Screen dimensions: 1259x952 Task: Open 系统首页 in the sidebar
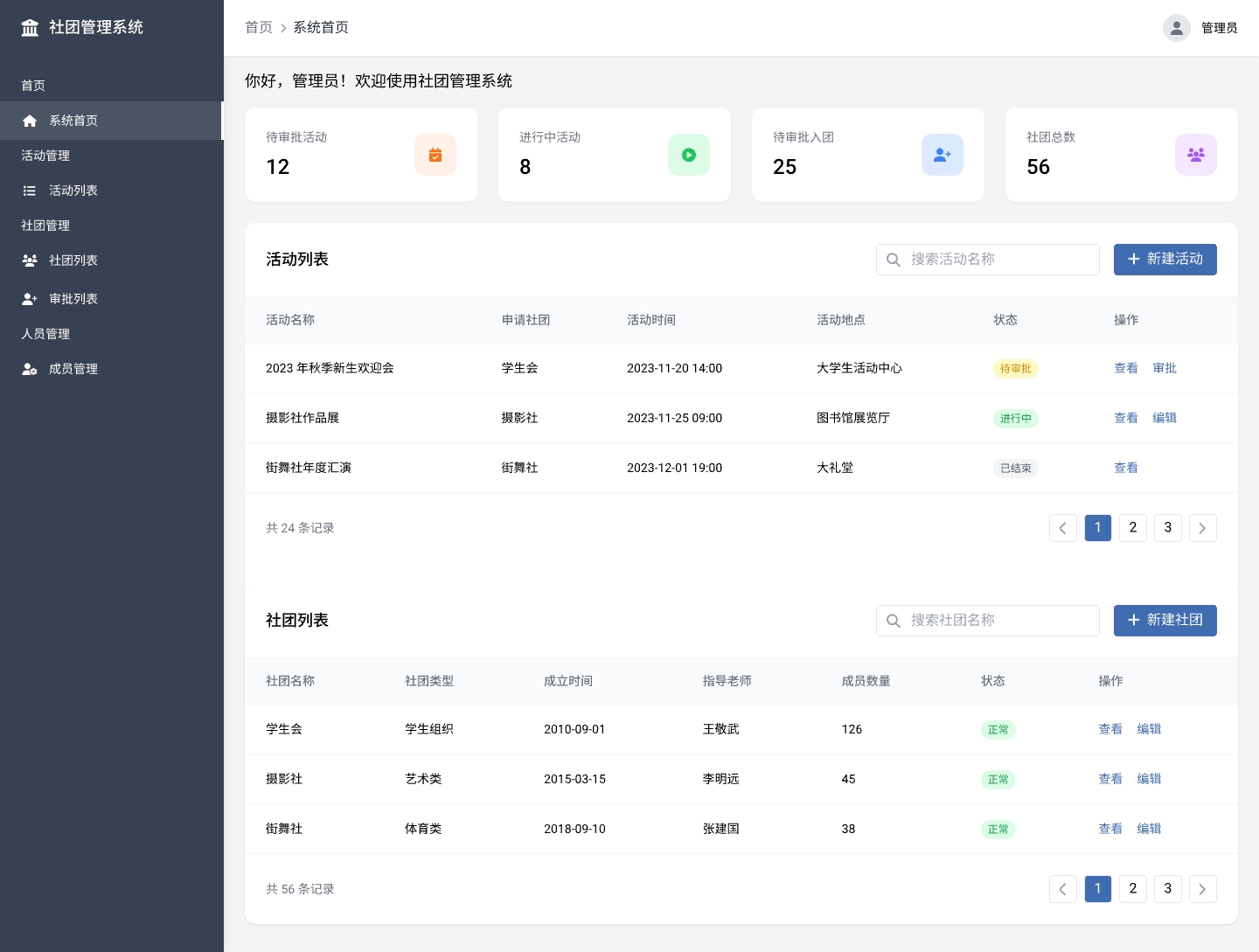(x=73, y=121)
